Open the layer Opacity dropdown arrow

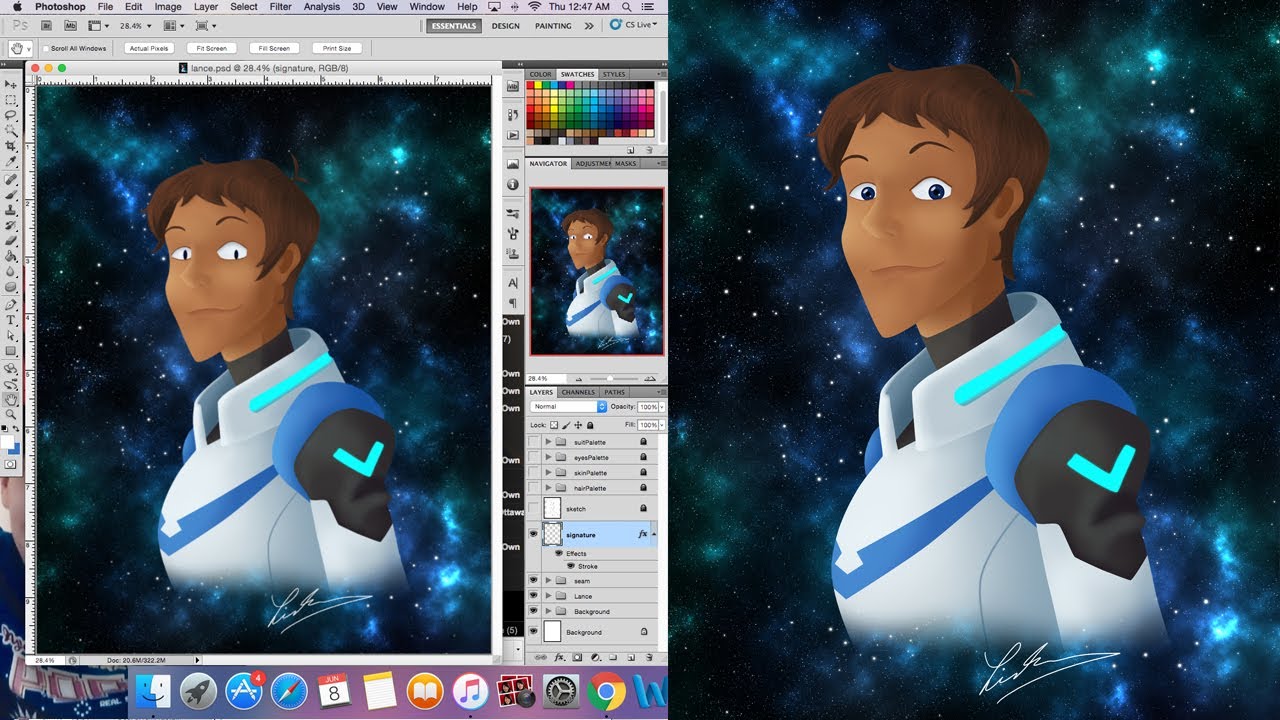click(661, 407)
